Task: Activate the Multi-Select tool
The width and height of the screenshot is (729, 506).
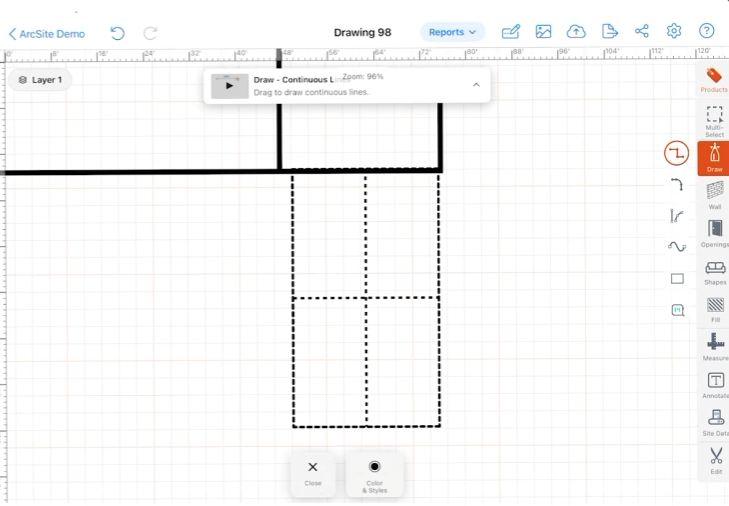Action: (714, 121)
